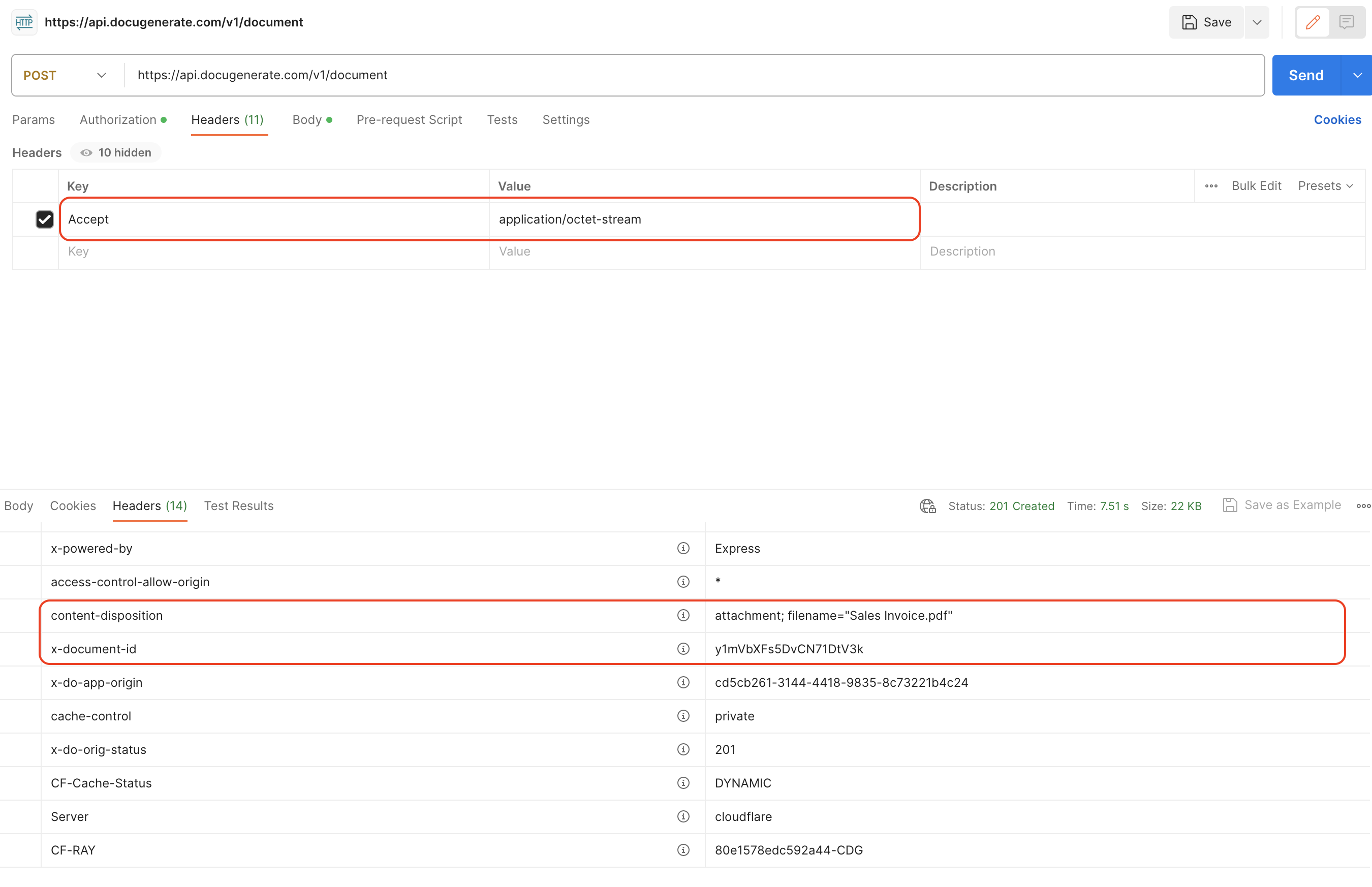The height and width of the screenshot is (887, 1372).
Task: Toggle the 10 hidden headers visibility
Action: click(x=116, y=152)
